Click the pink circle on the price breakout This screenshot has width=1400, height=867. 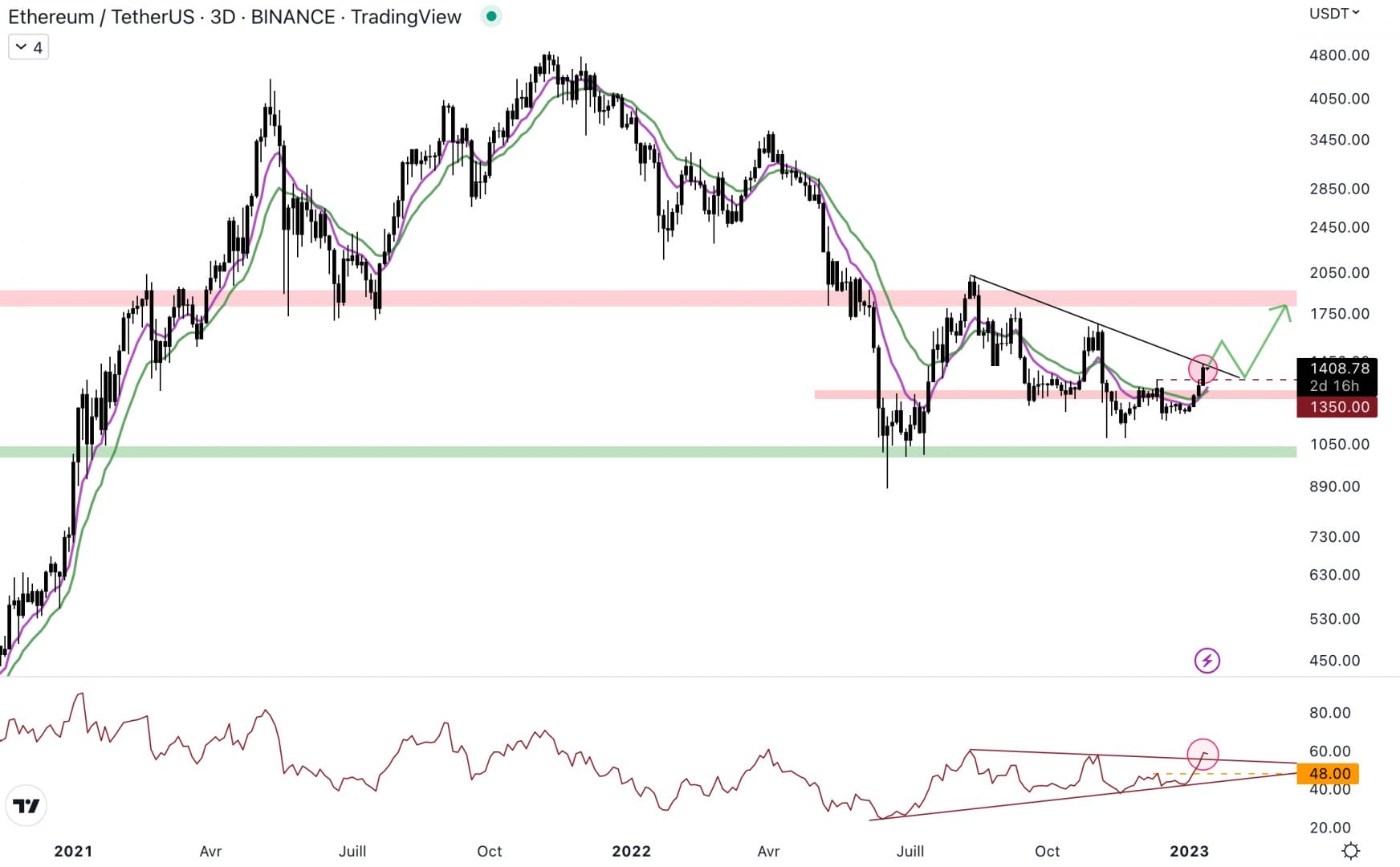(x=1203, y=369)
